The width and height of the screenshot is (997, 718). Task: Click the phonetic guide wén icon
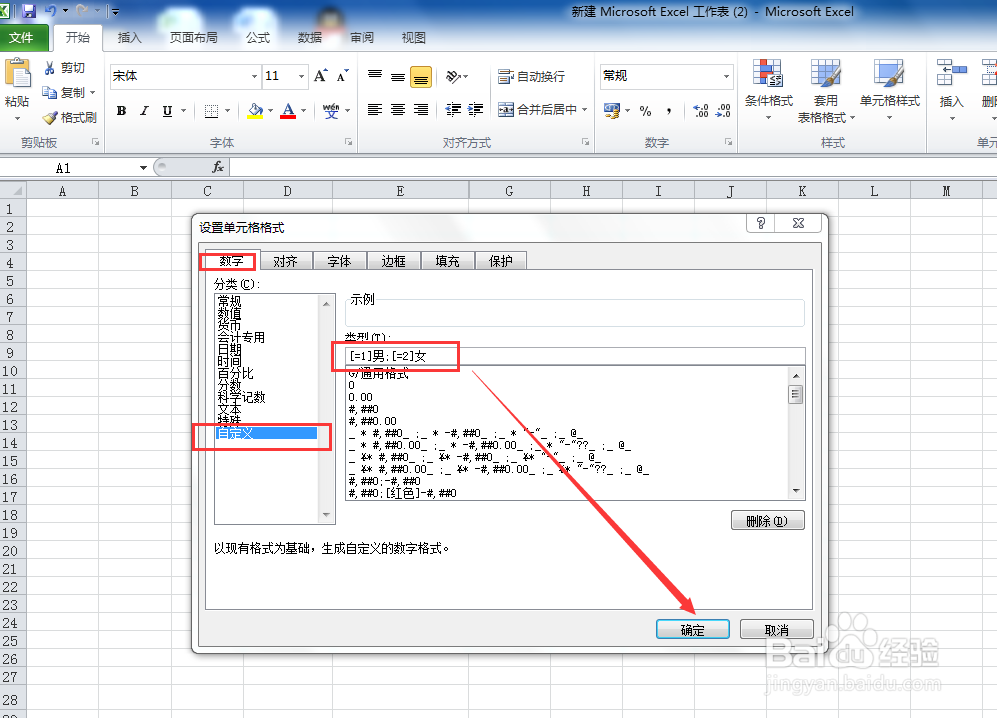[x=331, y=111]
